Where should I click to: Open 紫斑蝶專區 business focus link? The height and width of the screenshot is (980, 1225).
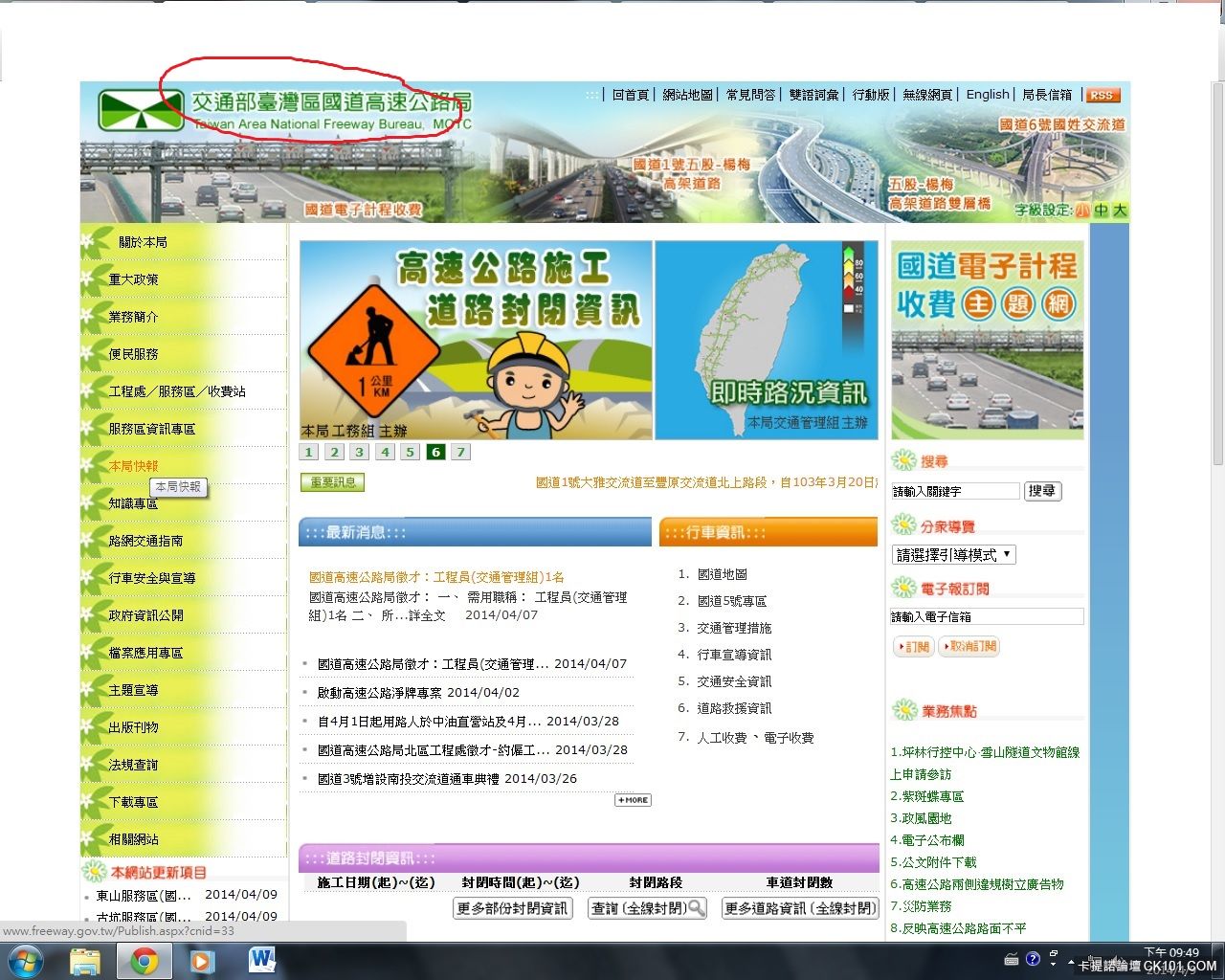(926, 796)
